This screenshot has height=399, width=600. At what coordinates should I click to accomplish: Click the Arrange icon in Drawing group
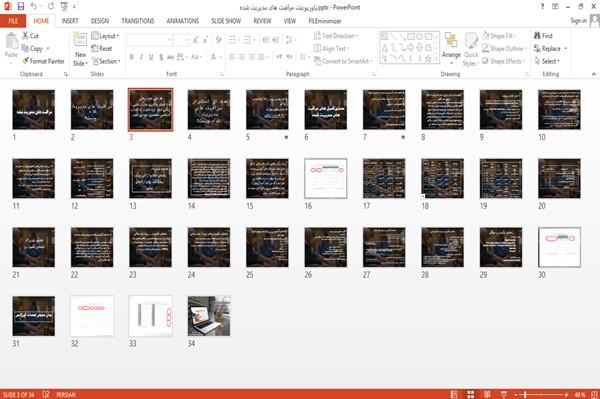pos(451,41)
